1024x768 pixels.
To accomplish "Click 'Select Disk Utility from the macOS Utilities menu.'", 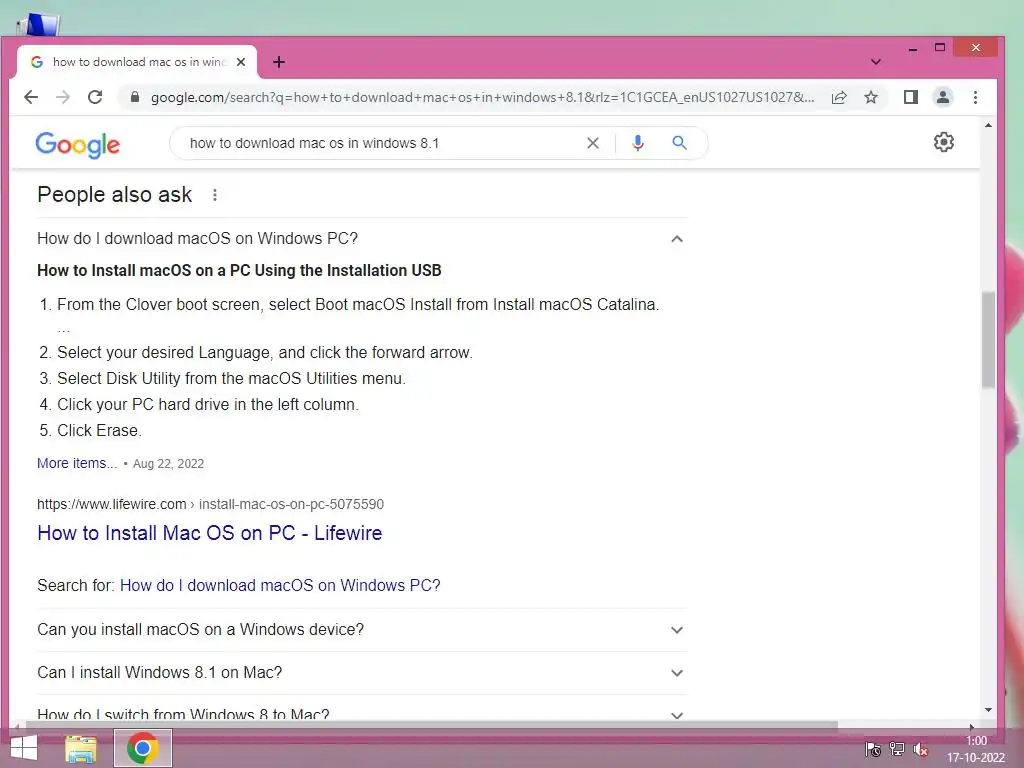I will [231, 378].
